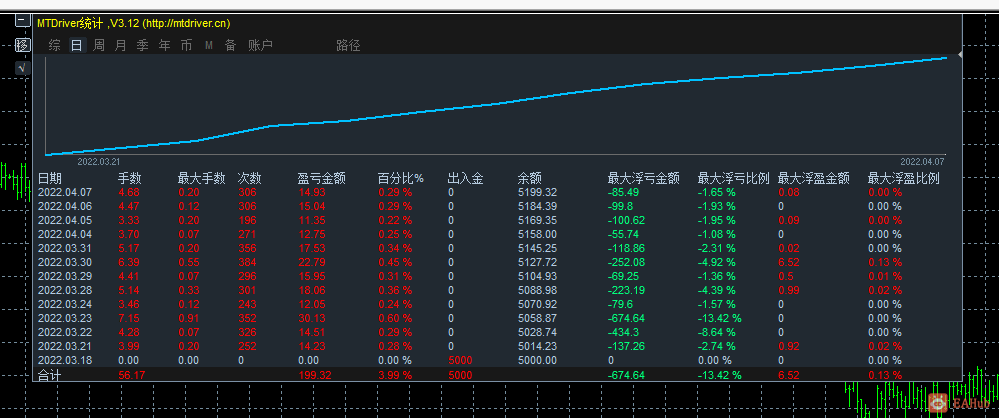Click the EAHub logo icon
Viewport: 999px width, 418px height.
click(x=937, y=401)
